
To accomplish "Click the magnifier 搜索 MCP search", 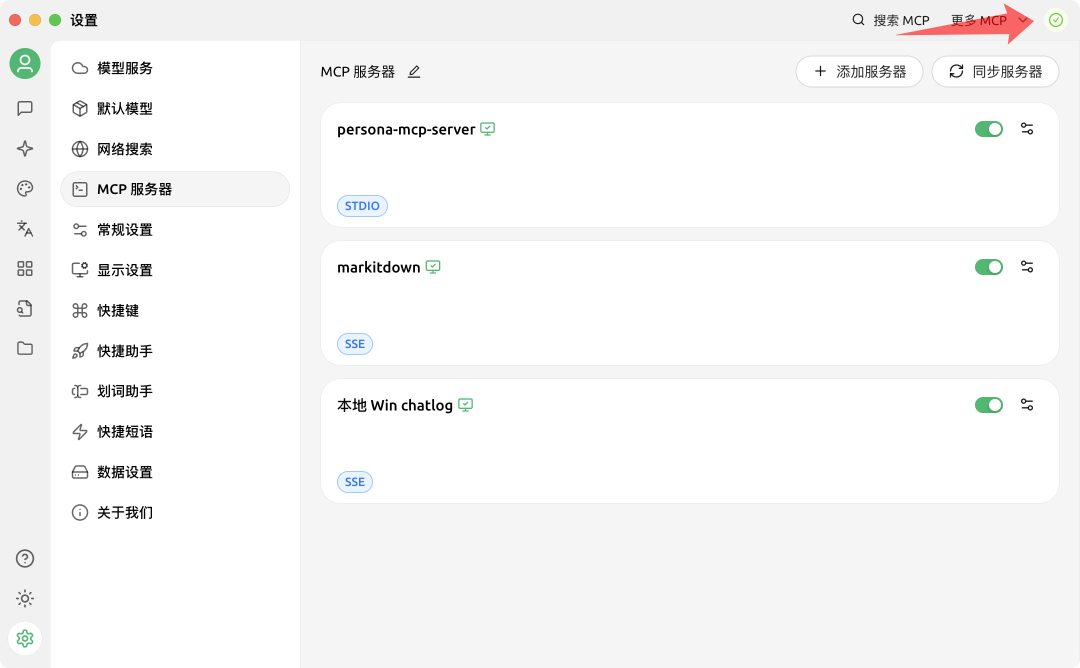I will [x=891, y=20].
